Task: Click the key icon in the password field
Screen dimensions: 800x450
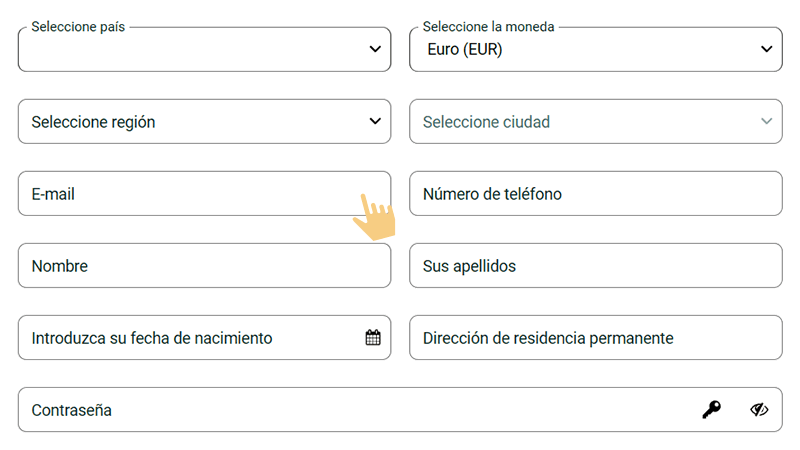Action: (x=711, y=409)
